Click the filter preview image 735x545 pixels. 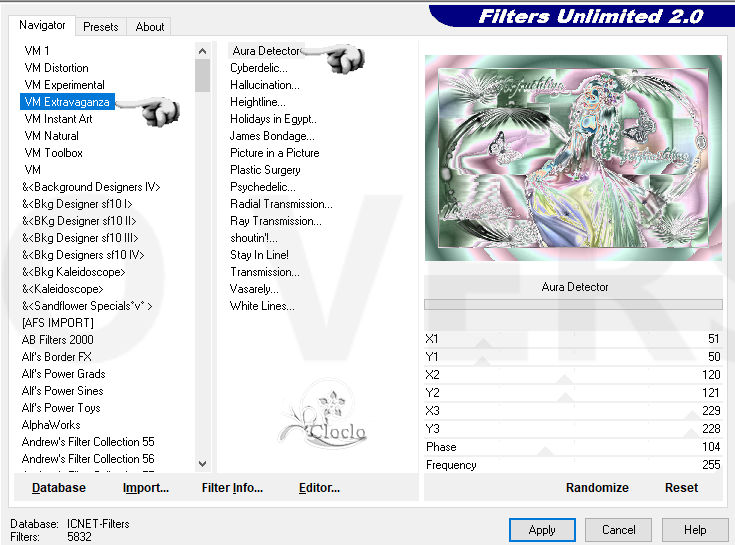coord(573,158)
